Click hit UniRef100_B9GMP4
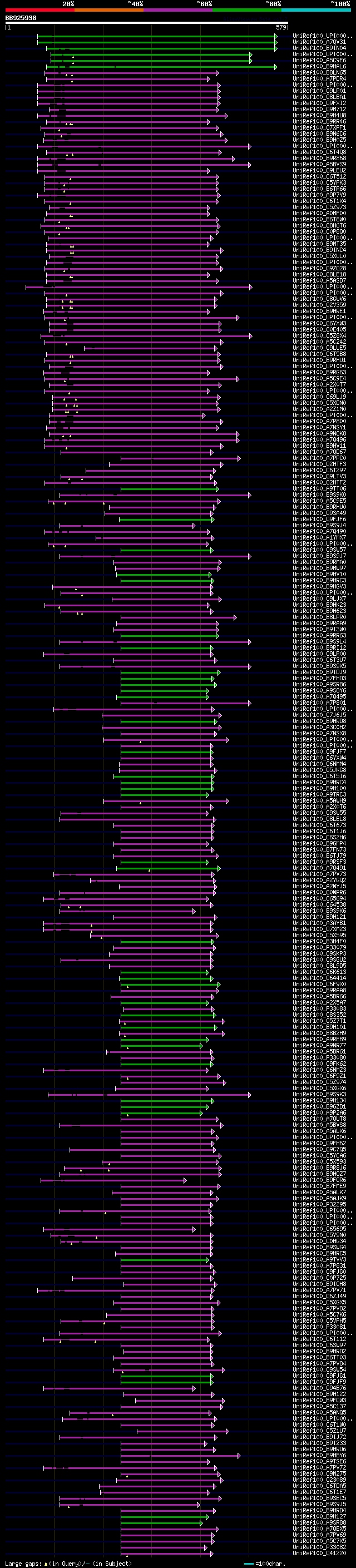This screenshot has width=356, height=1568. click(x=319, y=844)
